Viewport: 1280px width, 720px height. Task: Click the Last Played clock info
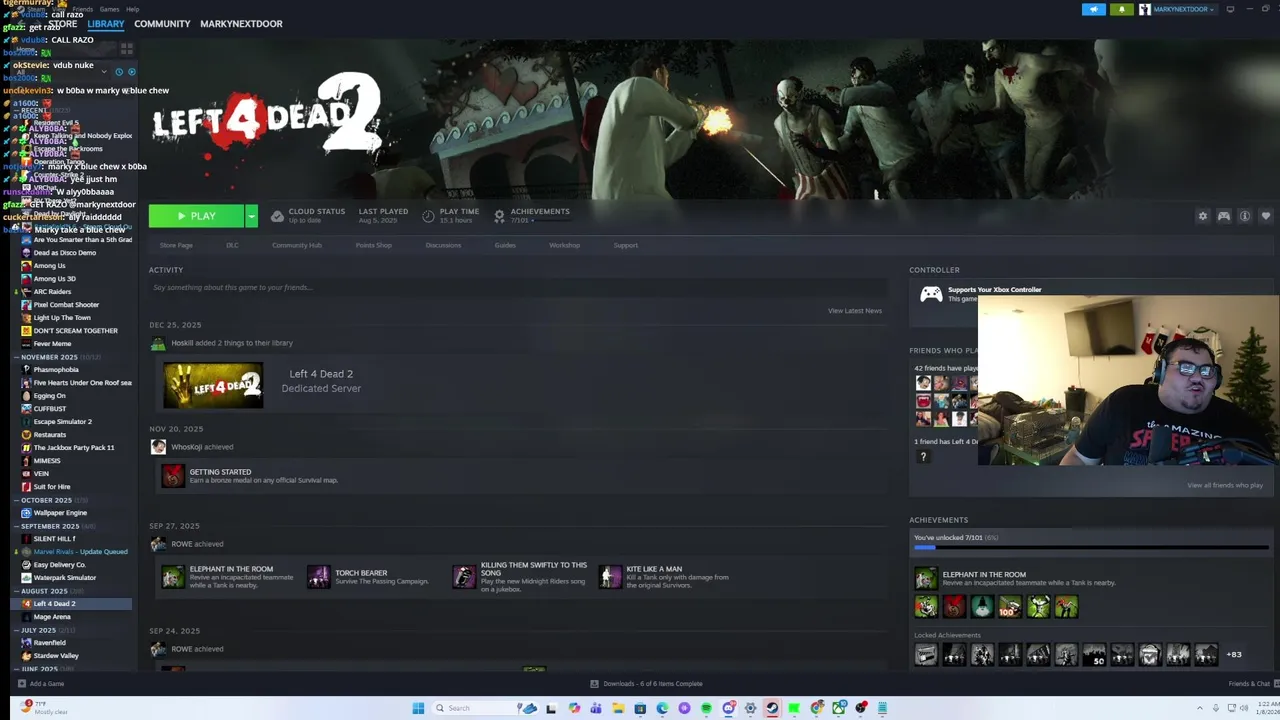point(383,215)
